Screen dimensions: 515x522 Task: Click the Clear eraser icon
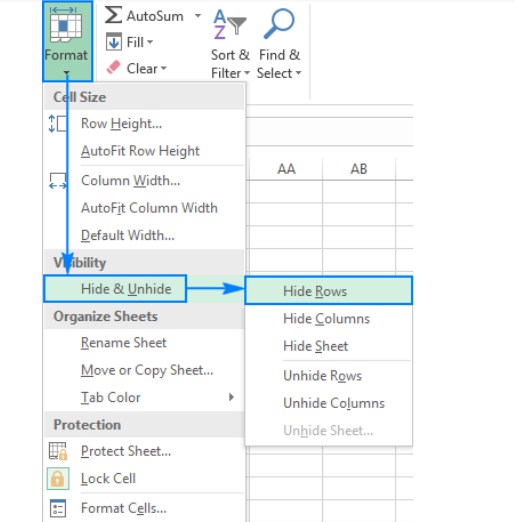[x=113, y=68]
